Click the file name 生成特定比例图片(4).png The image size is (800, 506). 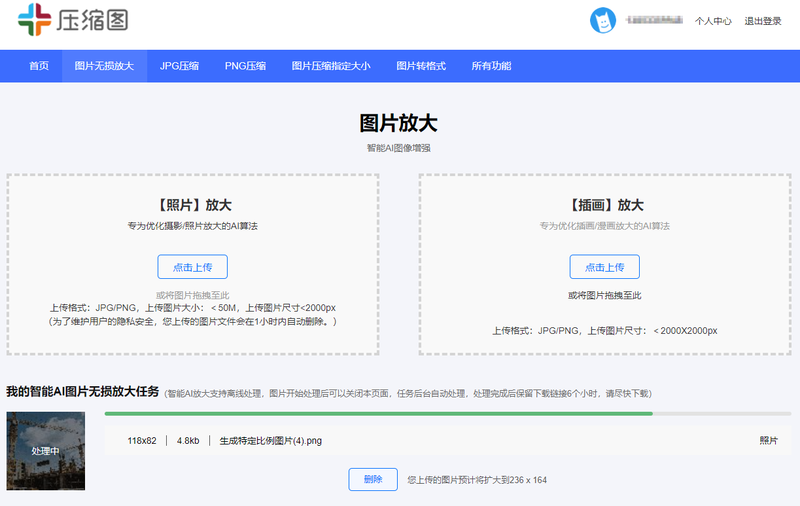coord(270,441)
